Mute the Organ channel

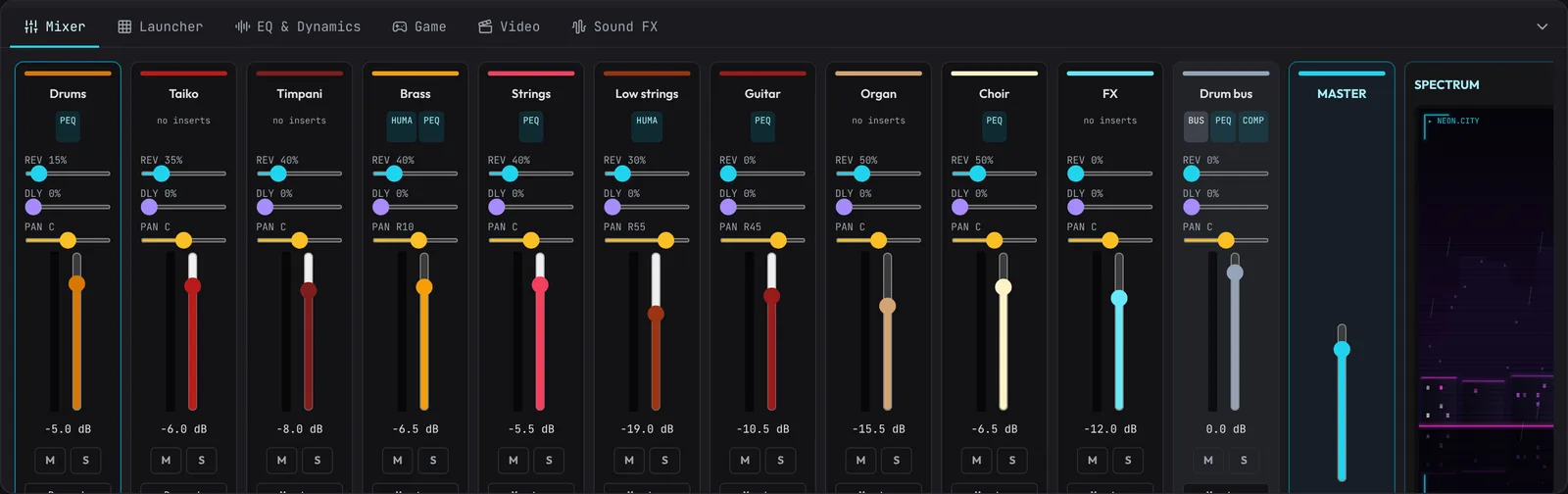[860, 460]
